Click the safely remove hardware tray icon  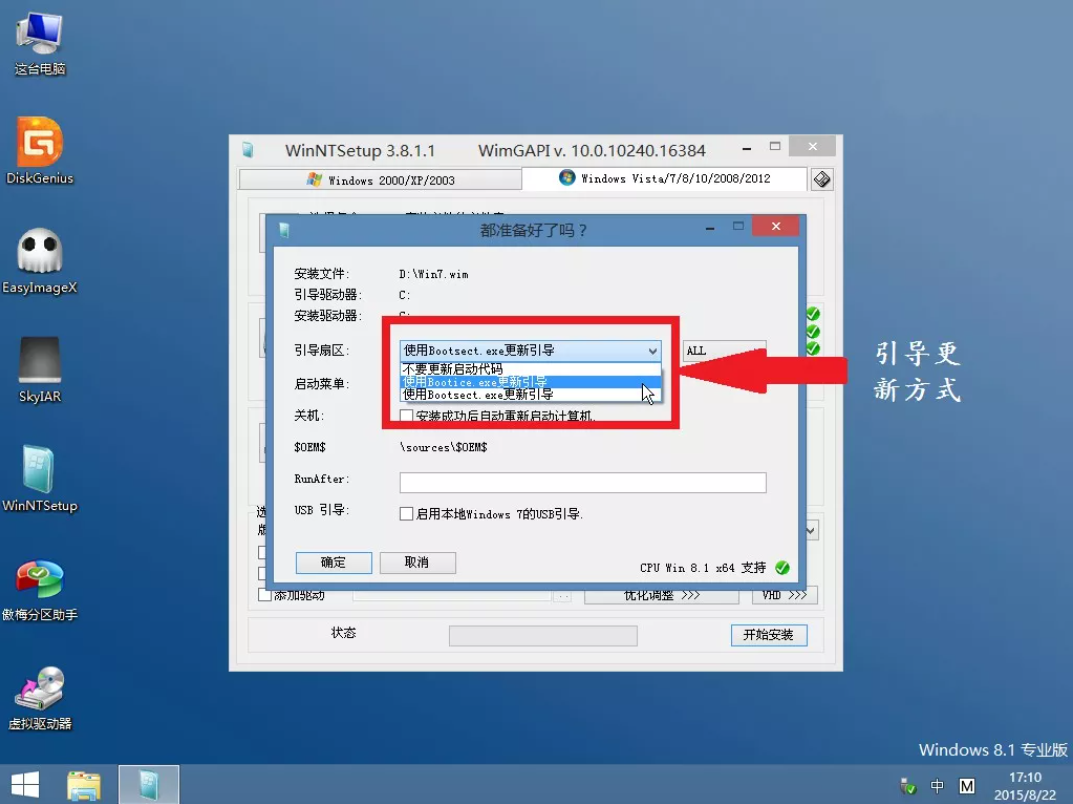pos(908,786)
